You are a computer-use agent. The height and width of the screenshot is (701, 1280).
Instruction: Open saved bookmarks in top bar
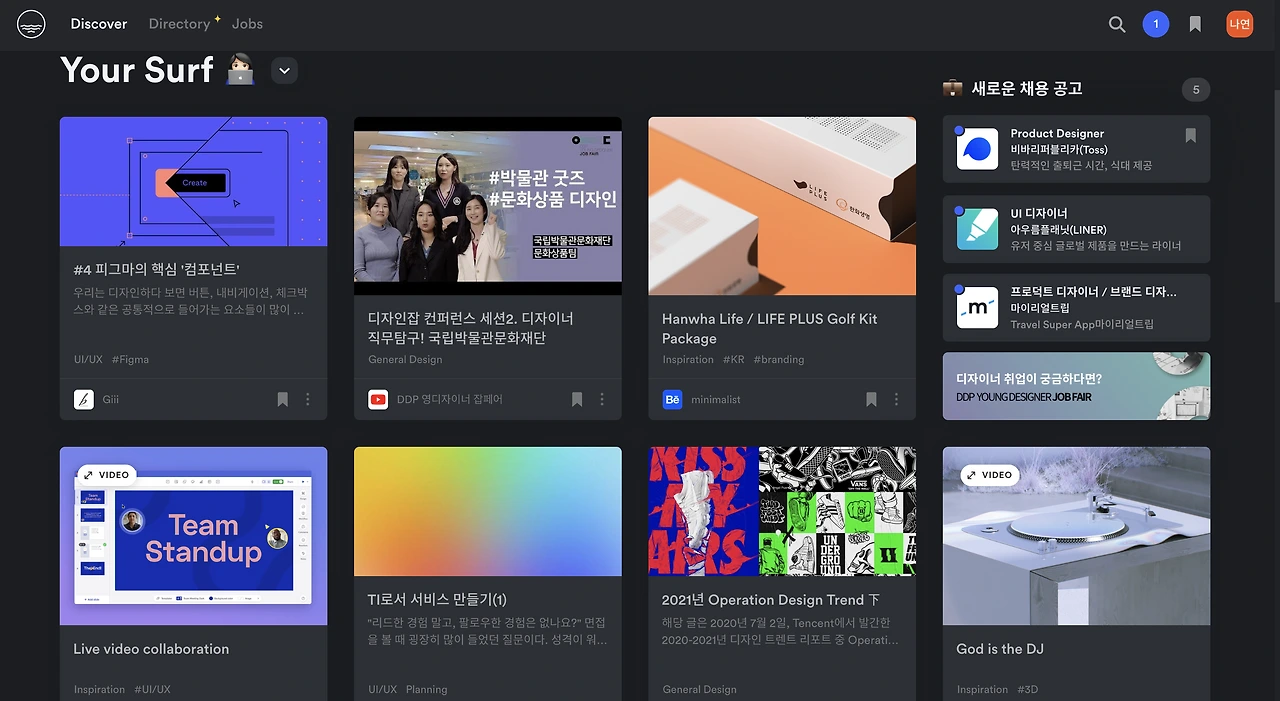point(1195,24)
